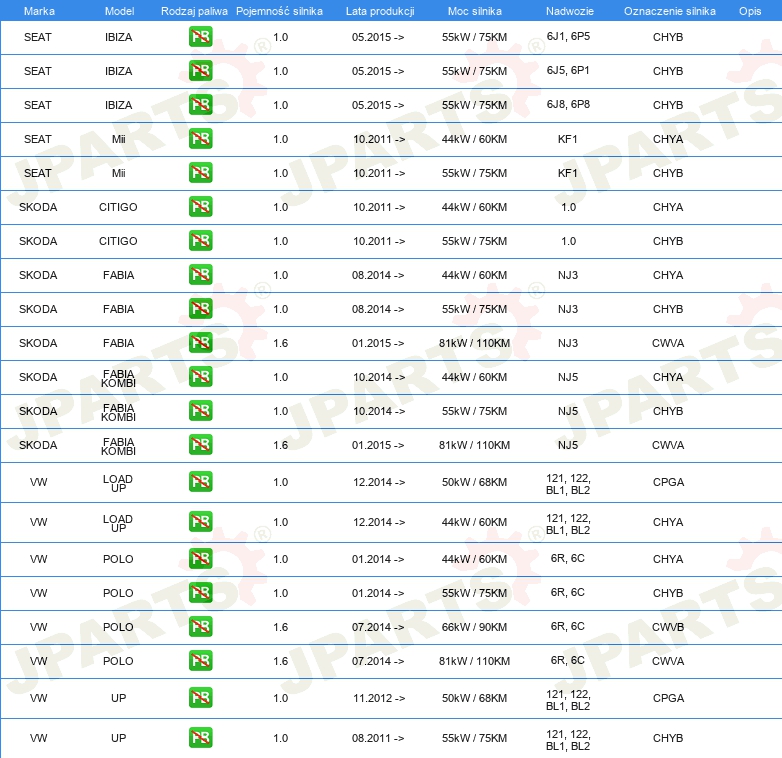Click UP model in the 08.2011 row
The height and width of the screenshot is (758, 782).
pos(119,738)
